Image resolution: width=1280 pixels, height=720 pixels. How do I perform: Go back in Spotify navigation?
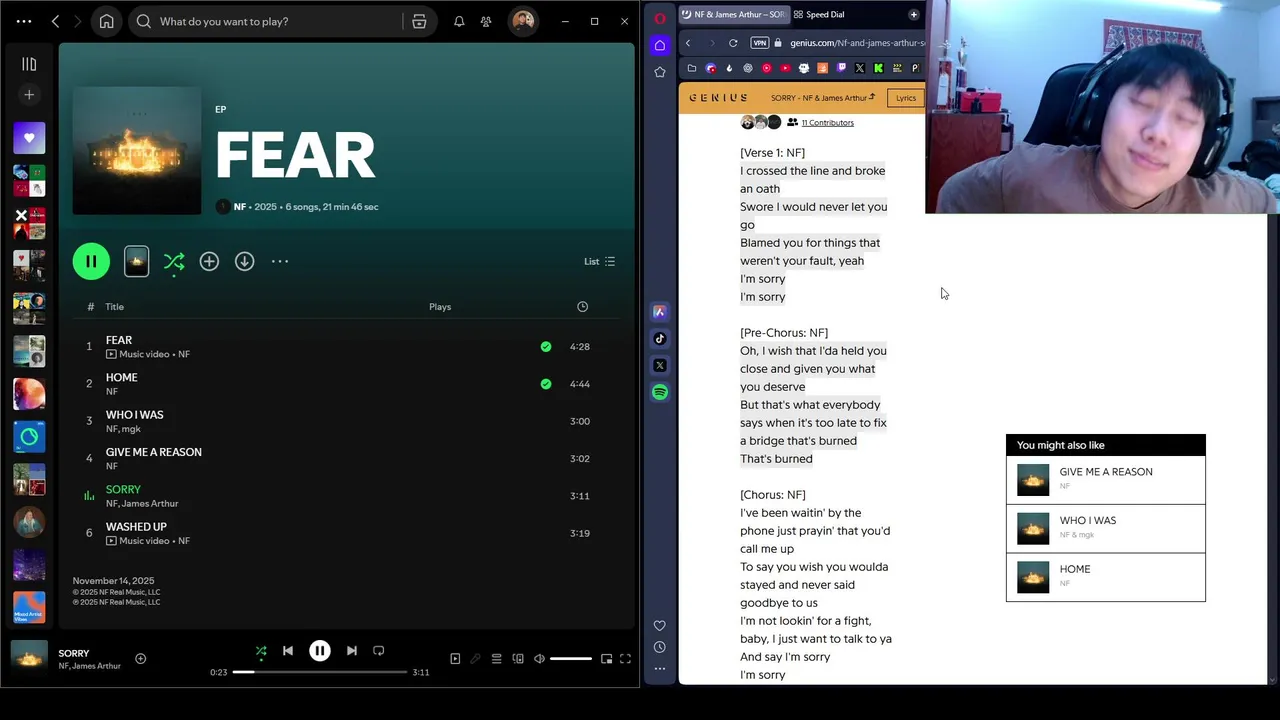tap(55, 21)
